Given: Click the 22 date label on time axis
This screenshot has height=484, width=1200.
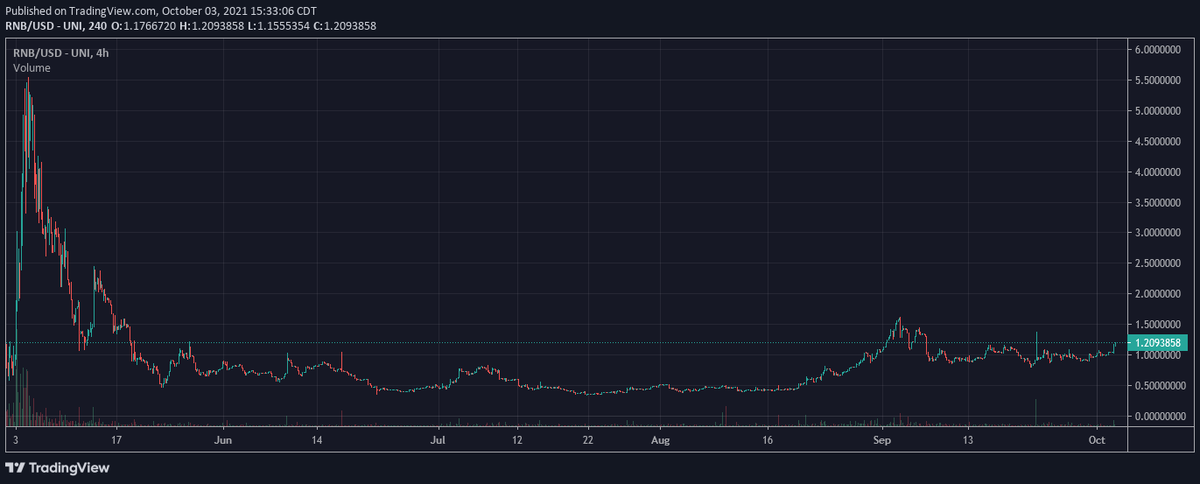Looking at the screenshot, I should pos(588,439).
